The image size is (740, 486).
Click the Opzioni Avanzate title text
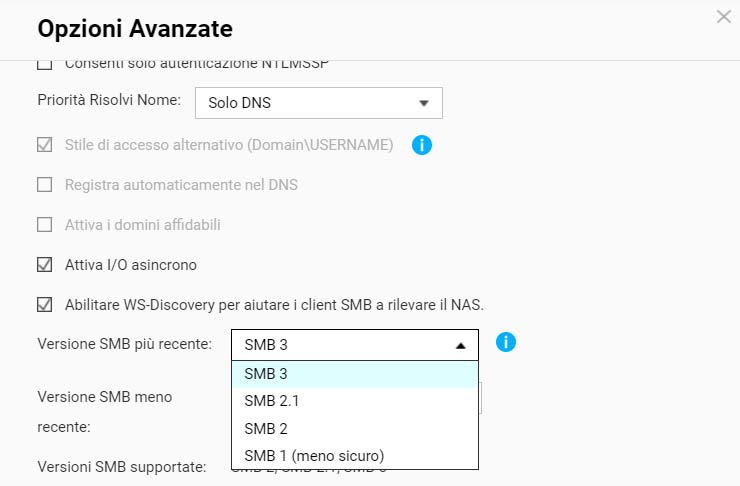134,29
